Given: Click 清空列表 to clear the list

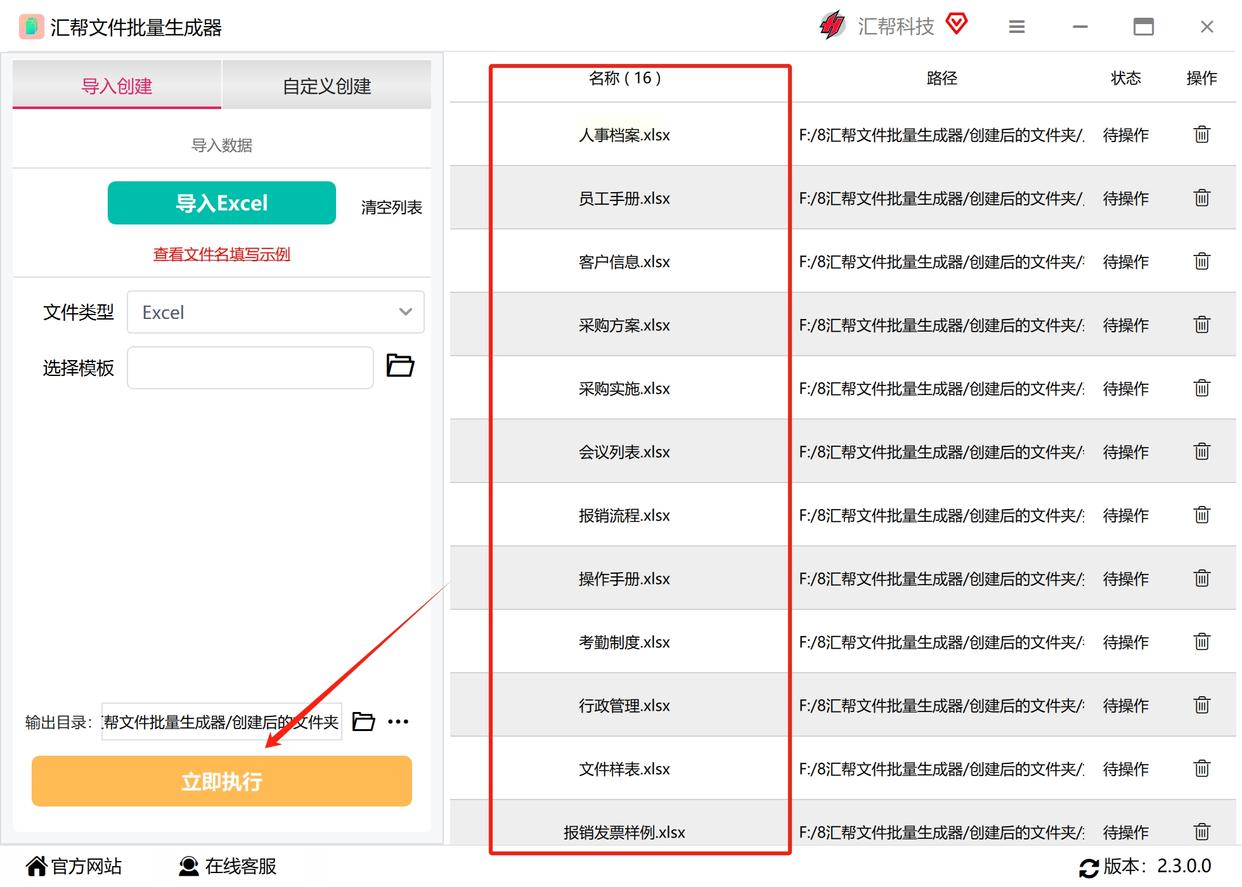Looking at the screenshot, I should (x=392, y=207).
